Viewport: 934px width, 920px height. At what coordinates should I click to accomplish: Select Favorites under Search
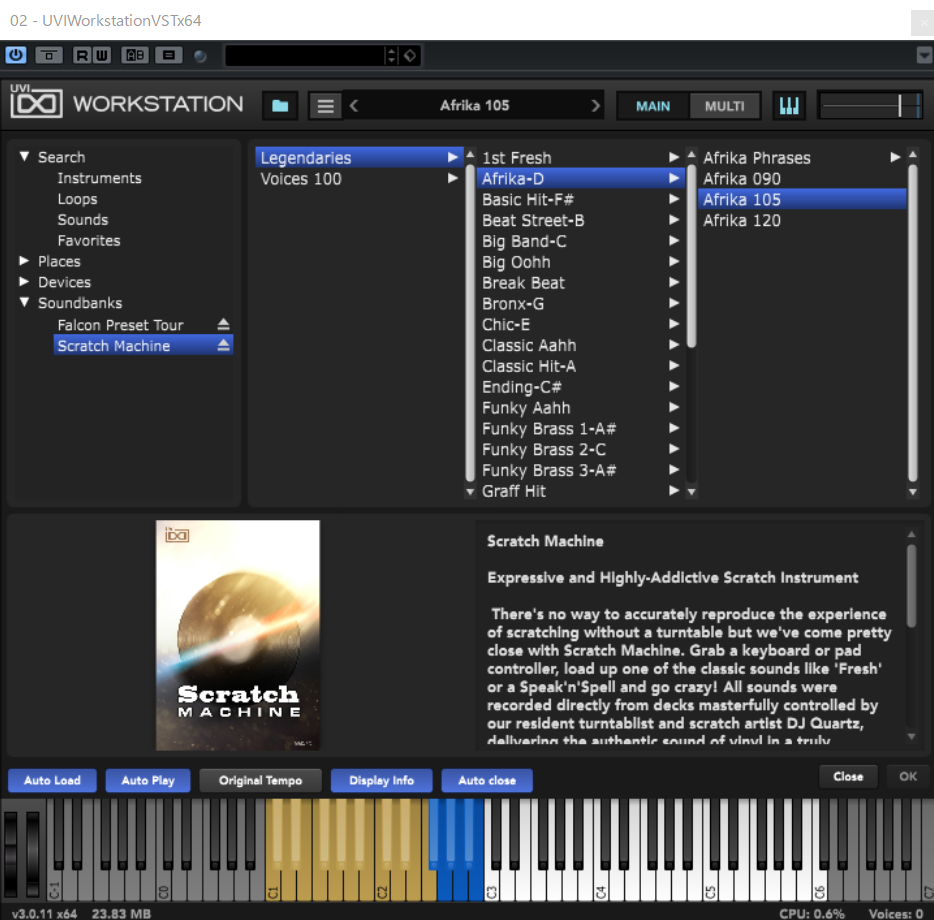(x=89, y=241)
